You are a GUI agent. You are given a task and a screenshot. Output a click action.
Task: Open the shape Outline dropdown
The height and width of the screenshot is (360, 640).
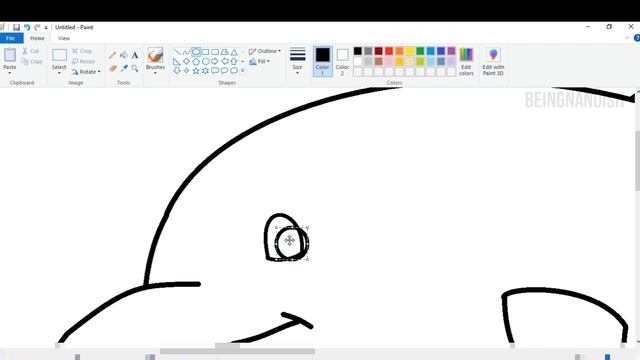[265, 51]
